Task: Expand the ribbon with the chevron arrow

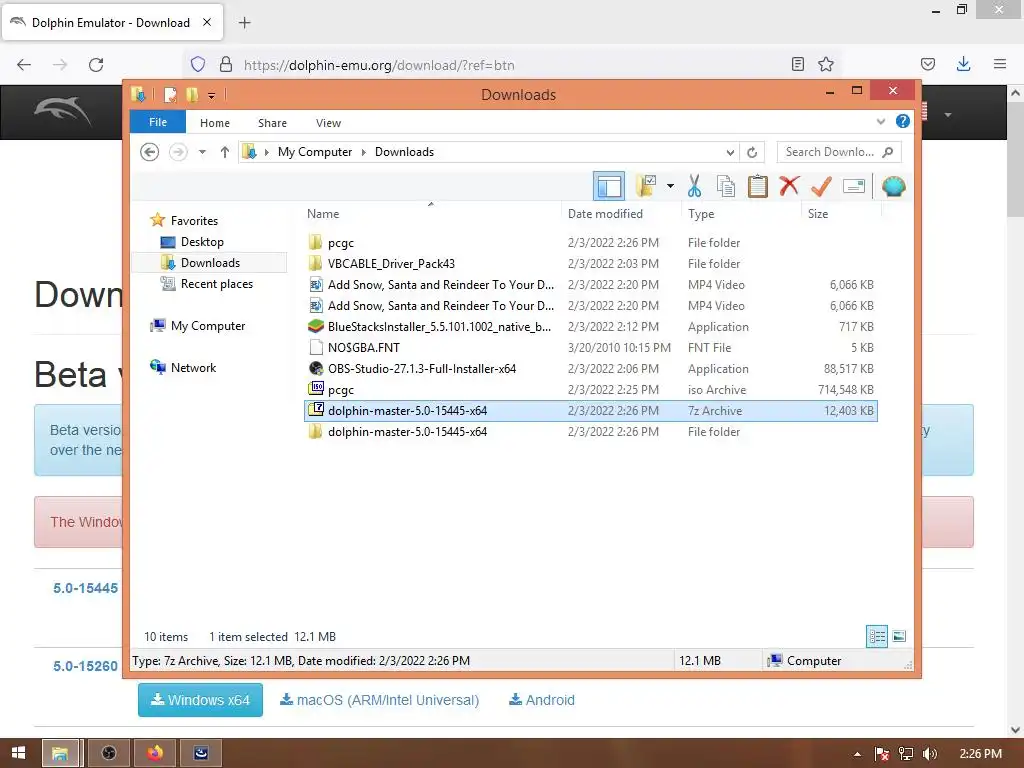Action: pyautogui.click(x=881, y=121)
